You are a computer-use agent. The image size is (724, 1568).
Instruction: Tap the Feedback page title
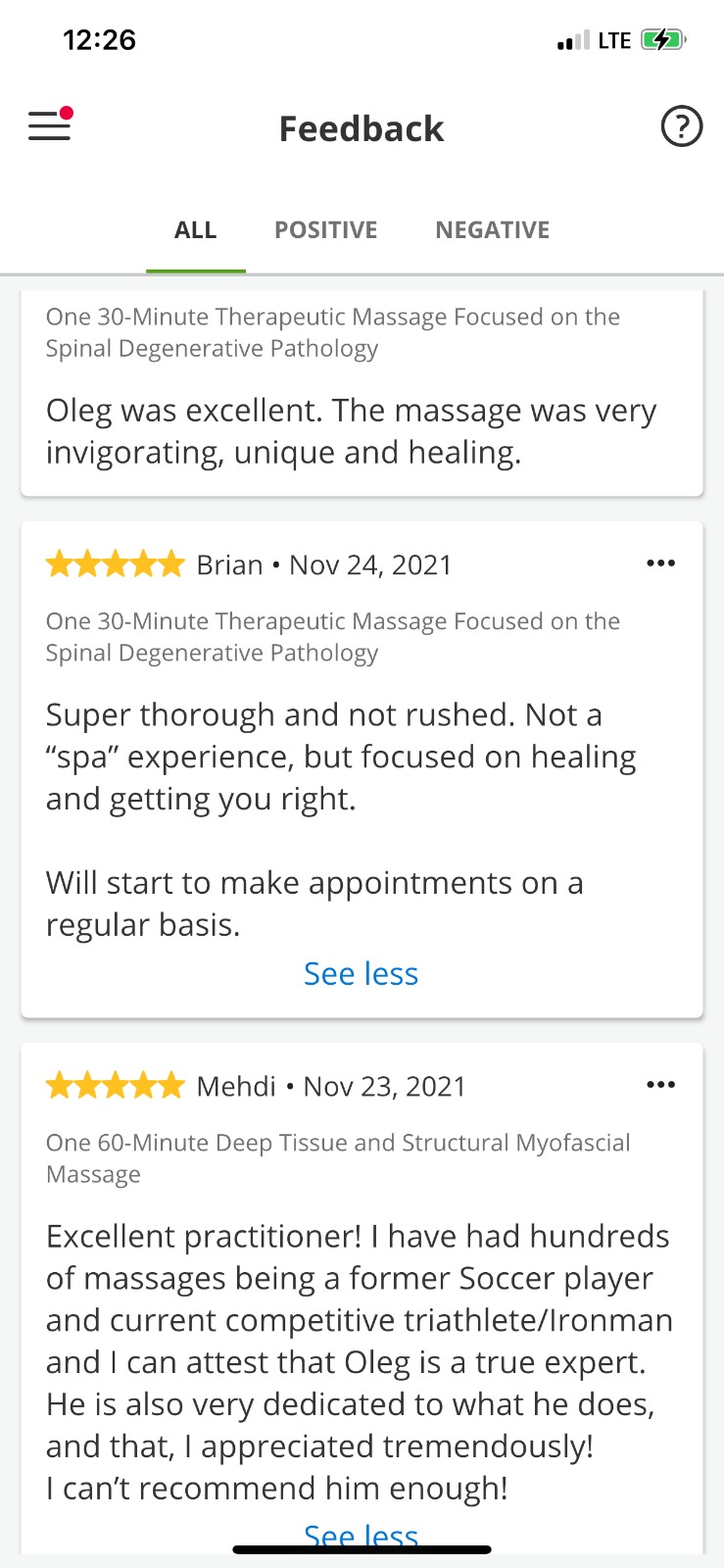362,128
